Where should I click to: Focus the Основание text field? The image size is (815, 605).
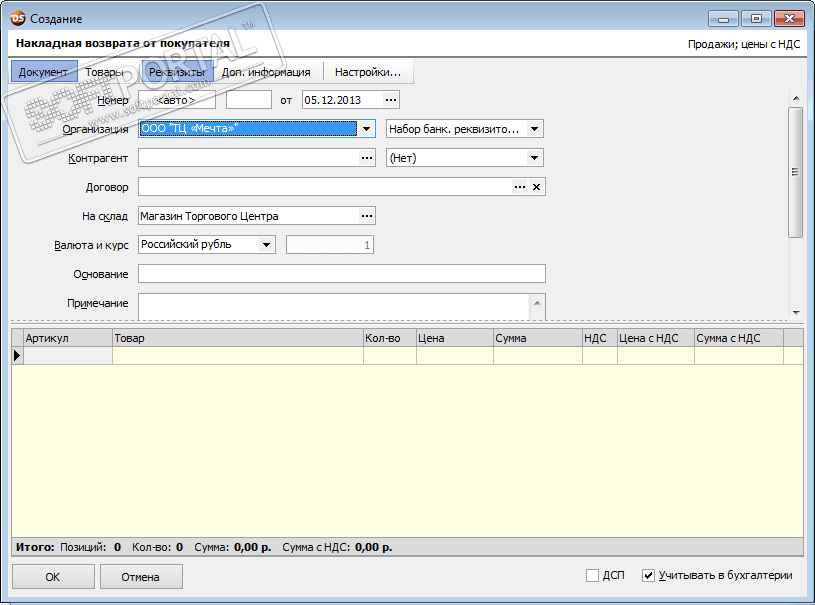341,274
